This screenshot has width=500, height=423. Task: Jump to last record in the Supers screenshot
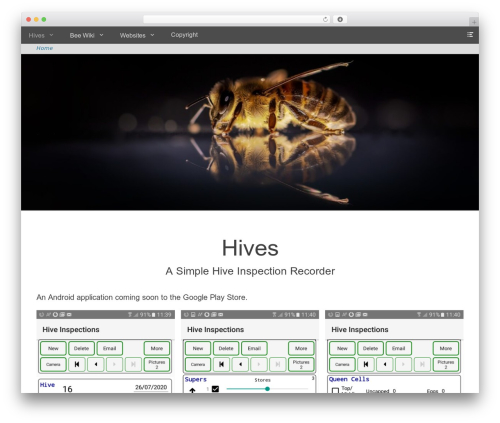coord(278,364)
